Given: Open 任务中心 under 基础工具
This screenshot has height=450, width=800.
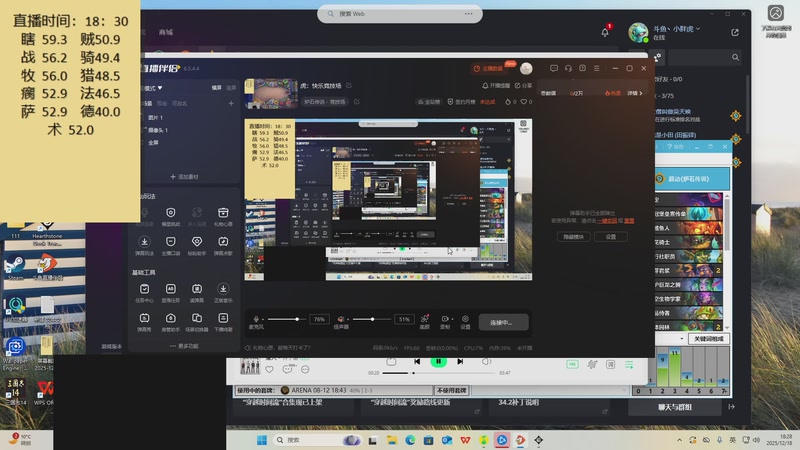Looking at the screenshot, I should pyautogui.click(x=144, y=293).
